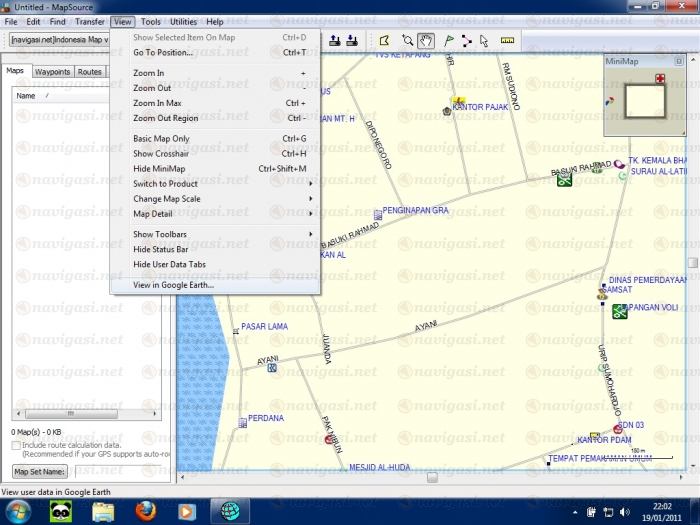
Task: Select the Zoom magnifier tool
Action: tap(408, 41)
